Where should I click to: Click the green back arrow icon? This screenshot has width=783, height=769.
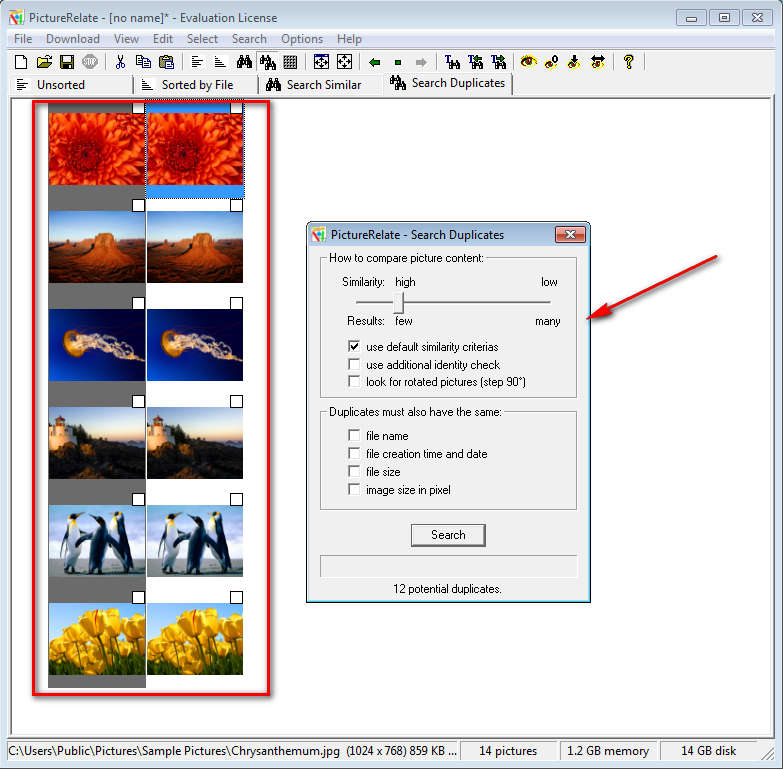tap(374, 62)
